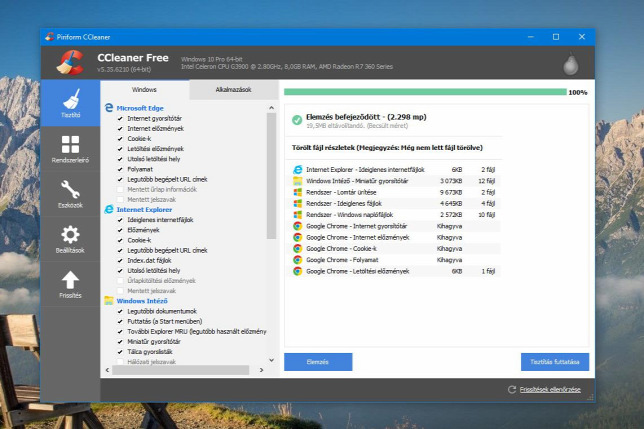The width and height of the screenshot is (644, 429).
Task: Click the Internet Explorer group icon
Action: (x=109, y=209)
